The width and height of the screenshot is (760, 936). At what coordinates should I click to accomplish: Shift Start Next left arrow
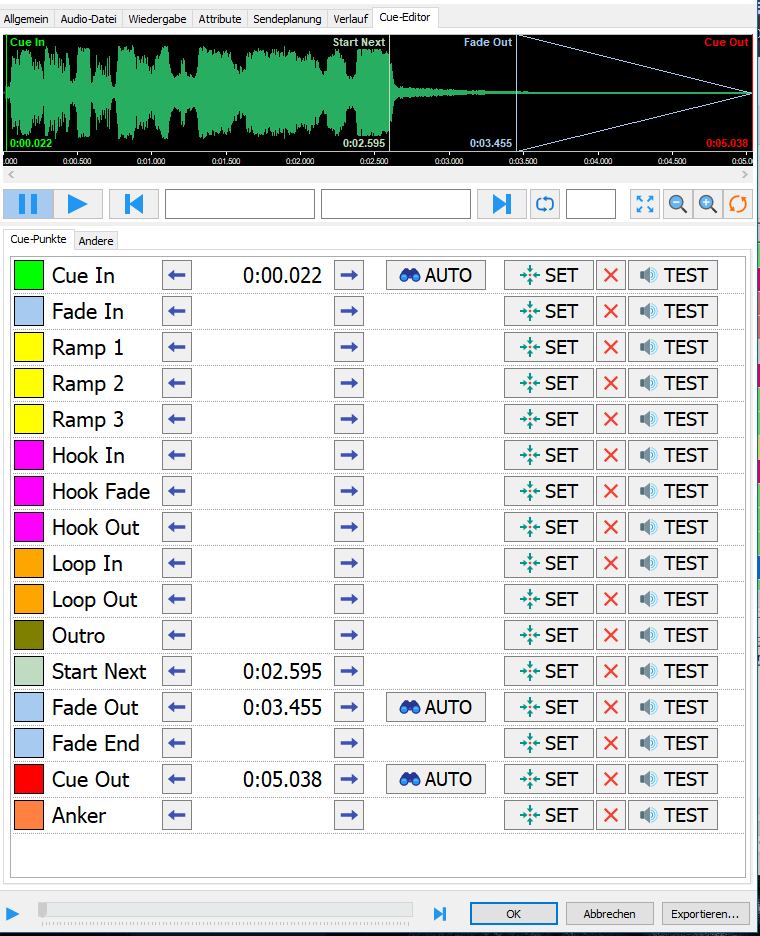pos(177,672)
